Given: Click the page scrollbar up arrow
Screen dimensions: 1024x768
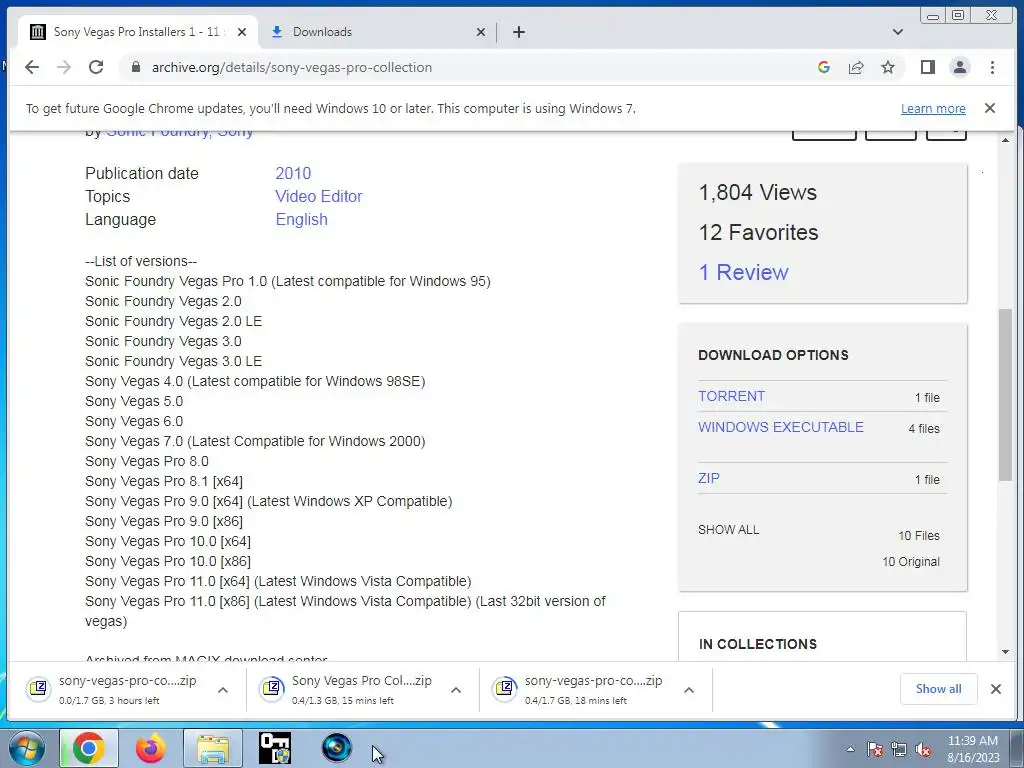Looking at the screenshot, I should [1006, 140].
